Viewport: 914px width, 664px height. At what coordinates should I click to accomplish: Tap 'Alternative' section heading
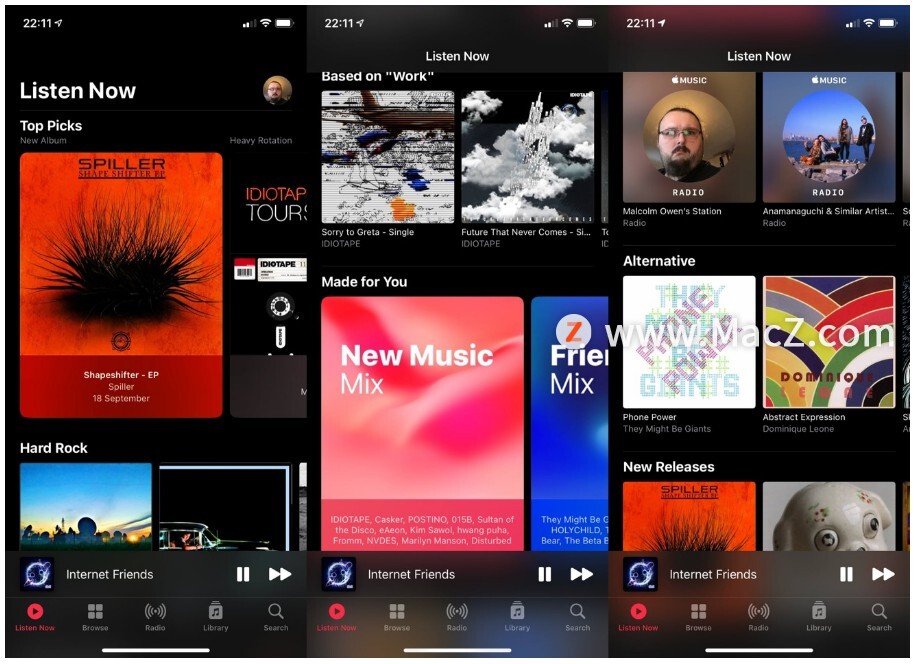(659, 261)
